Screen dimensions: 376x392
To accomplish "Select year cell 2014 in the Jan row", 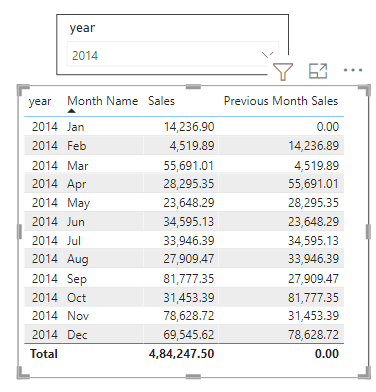I will pyautogui.click(x=45, y=127).
